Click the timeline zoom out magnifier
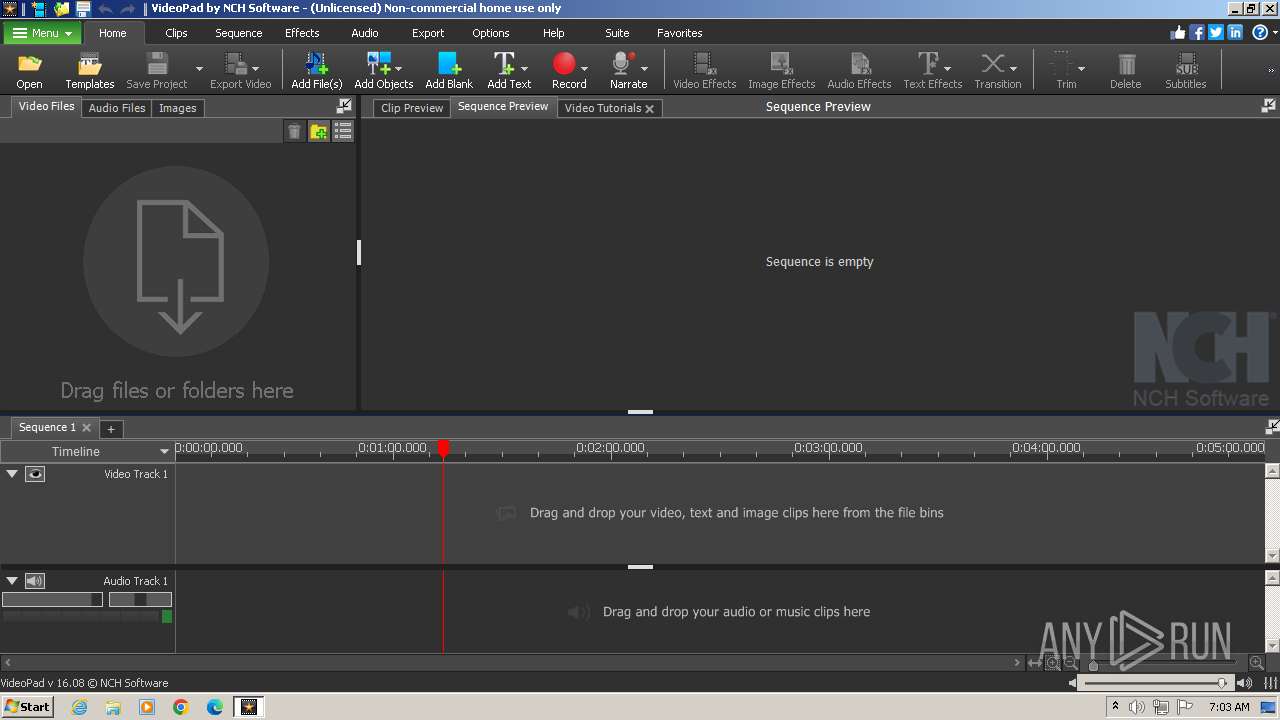Screen dimensions: 1280x720 pyautogui.click(x=1071, y=663)
